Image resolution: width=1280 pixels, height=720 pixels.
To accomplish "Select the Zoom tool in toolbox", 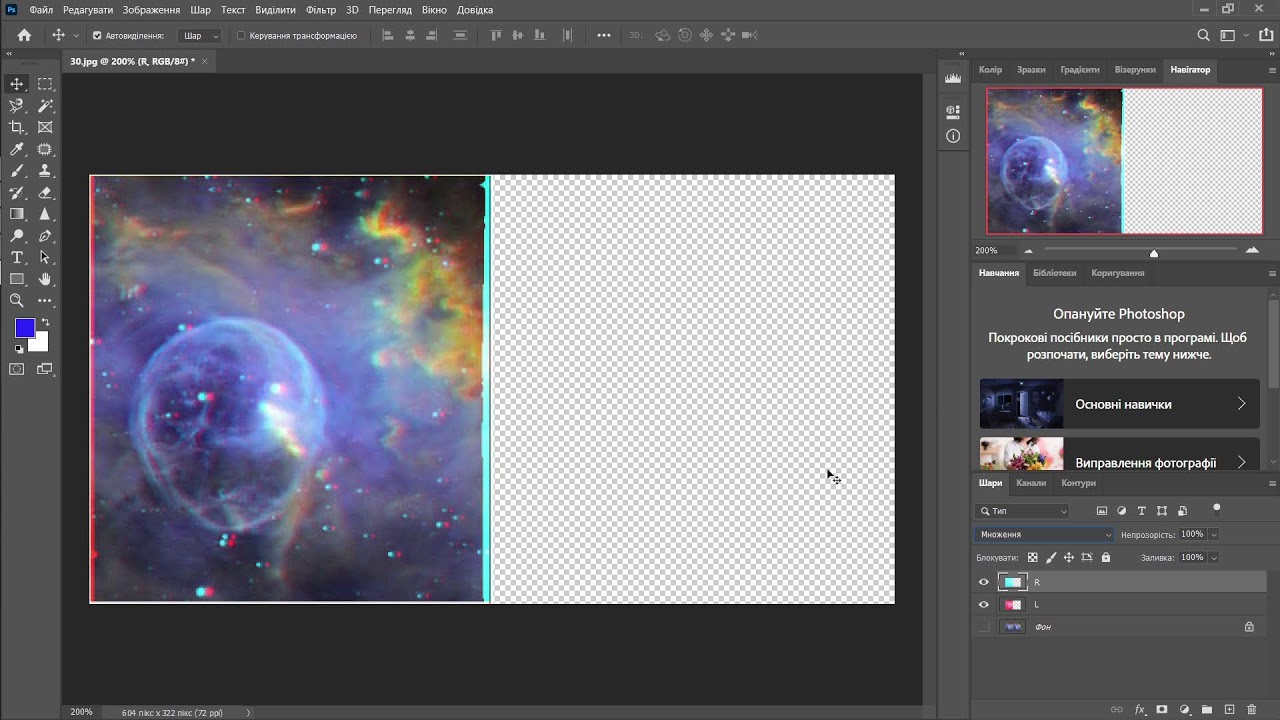I will tap(17, 300).
